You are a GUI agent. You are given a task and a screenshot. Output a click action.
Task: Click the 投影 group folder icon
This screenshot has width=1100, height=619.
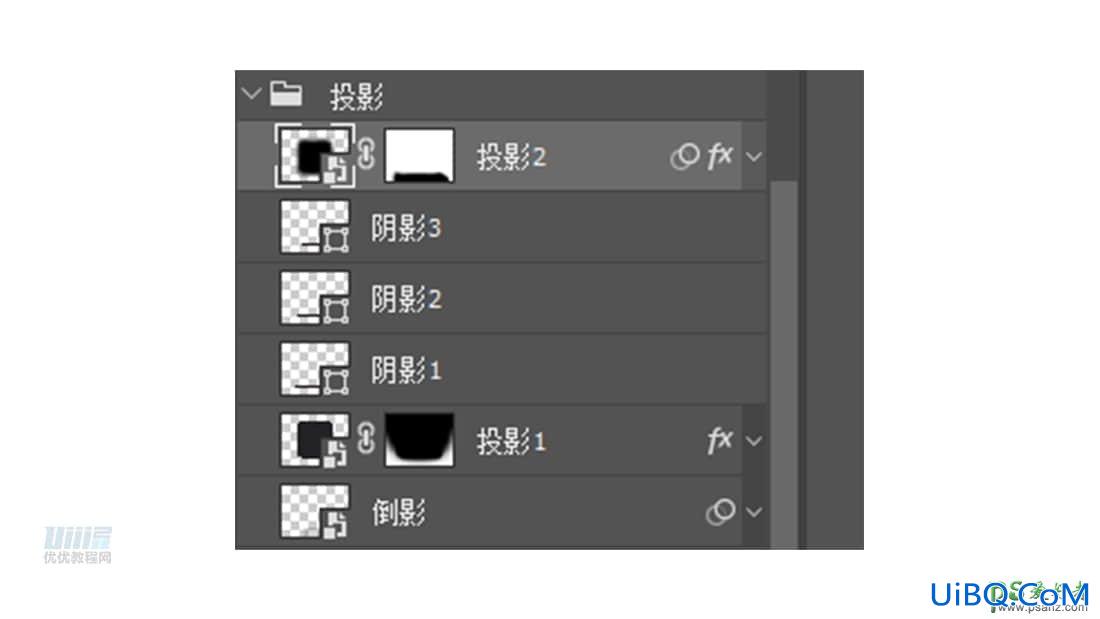pos(286,93)
